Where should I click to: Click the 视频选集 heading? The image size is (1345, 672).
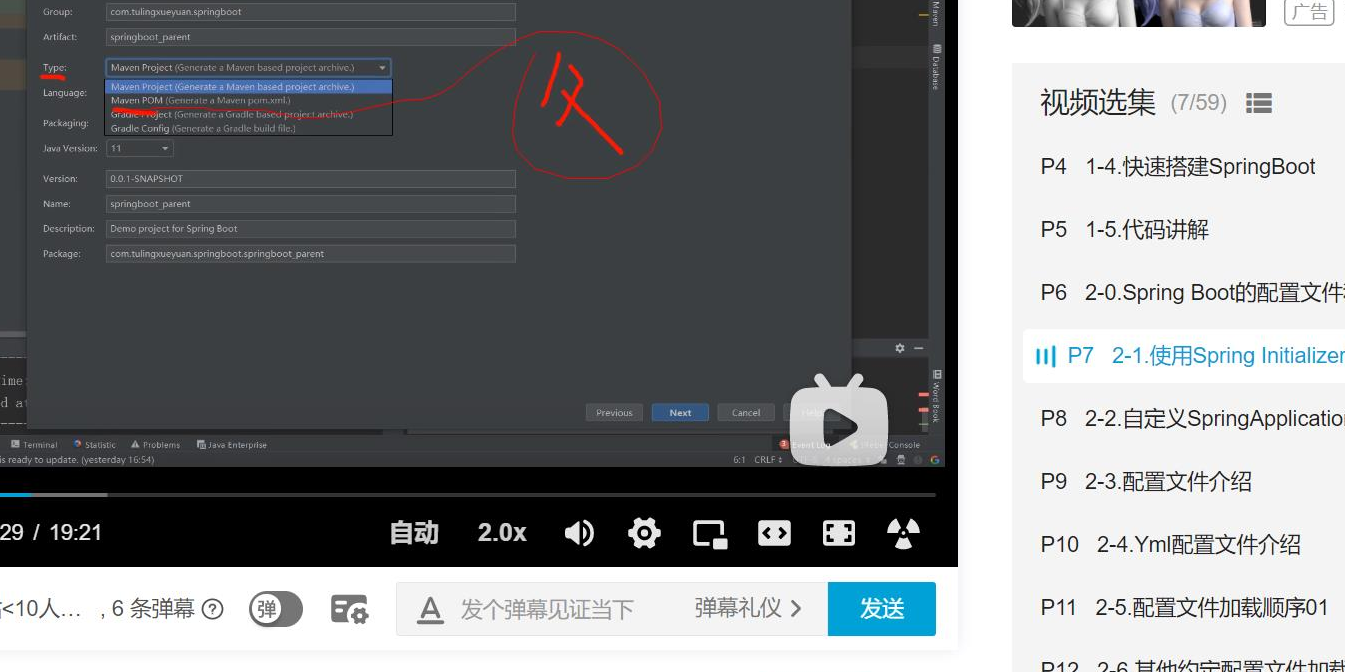point(1097,102)
